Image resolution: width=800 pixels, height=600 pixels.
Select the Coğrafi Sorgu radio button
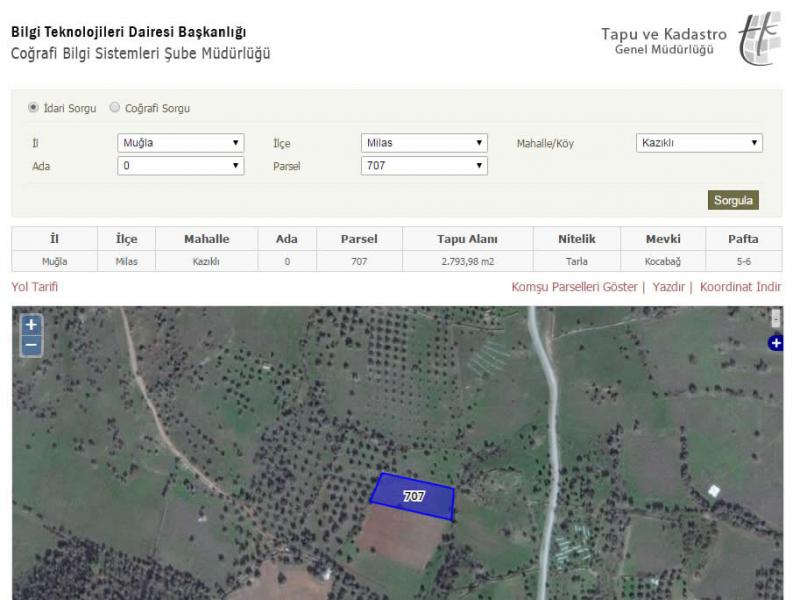point(115,107)
